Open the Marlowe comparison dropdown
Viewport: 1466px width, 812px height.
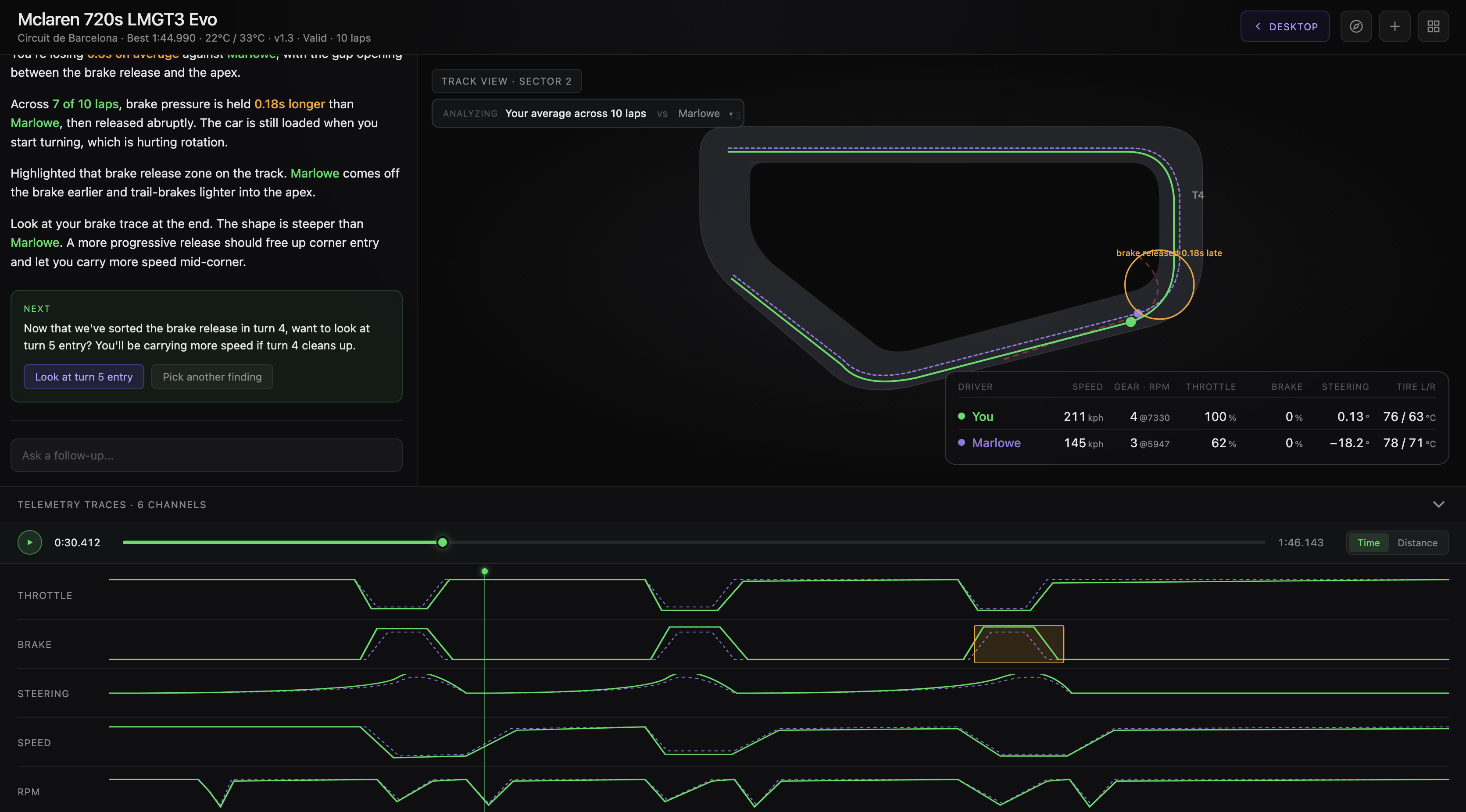point(705,113)
